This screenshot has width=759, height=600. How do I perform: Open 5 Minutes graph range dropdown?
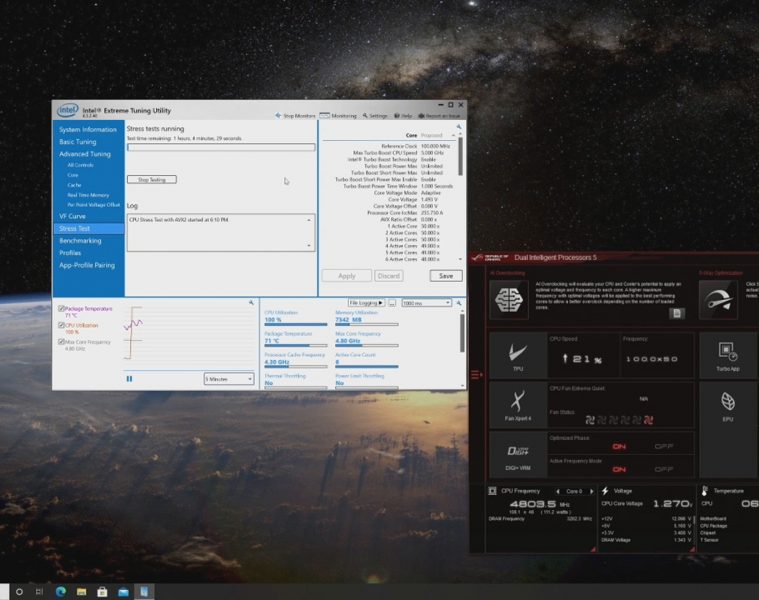pyautogui.click(x=228, y=379)
